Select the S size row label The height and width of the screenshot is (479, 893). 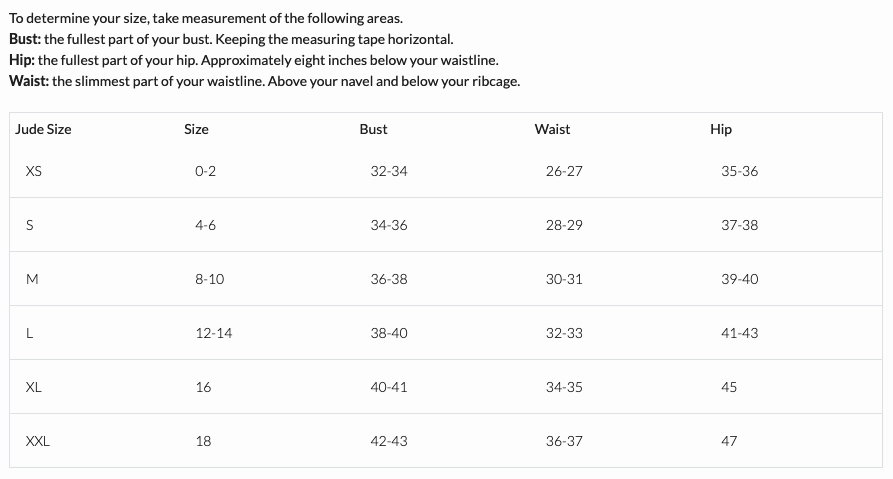(x=29, y=225)
